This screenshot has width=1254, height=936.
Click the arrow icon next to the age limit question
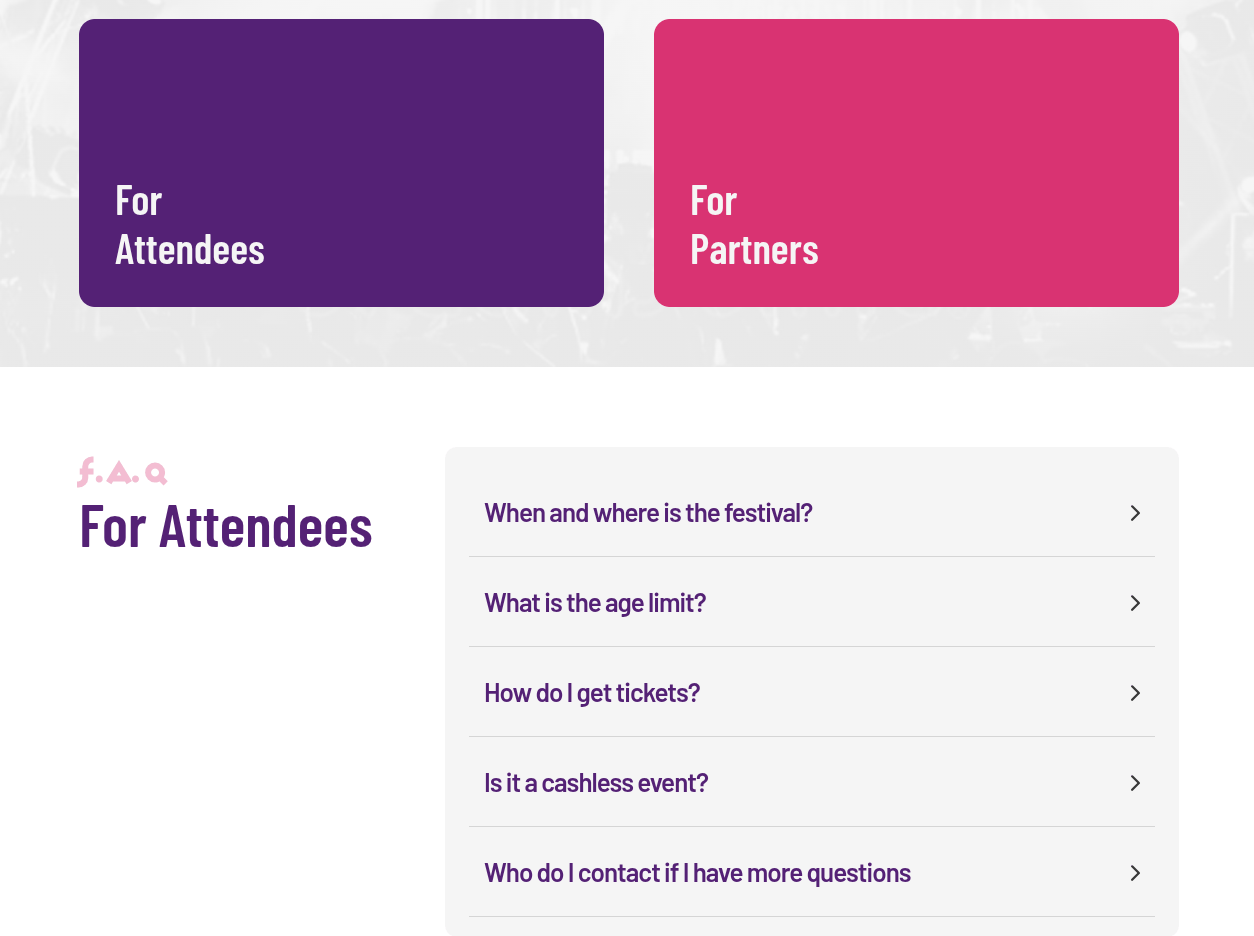[x=1135, y=603]
